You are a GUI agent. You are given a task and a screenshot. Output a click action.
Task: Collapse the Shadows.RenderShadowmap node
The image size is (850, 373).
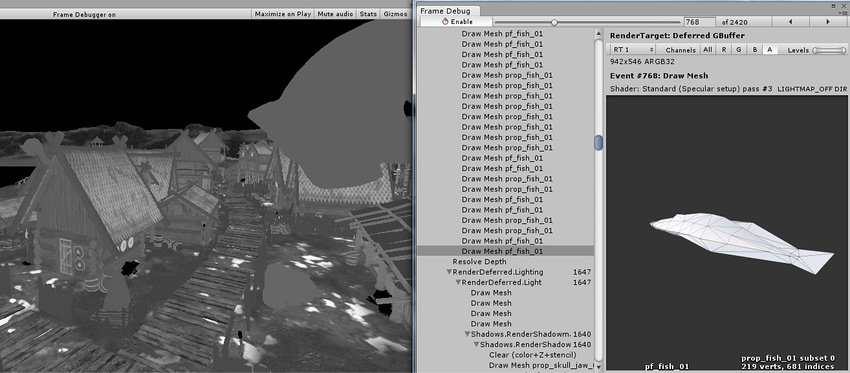[467, 334]
